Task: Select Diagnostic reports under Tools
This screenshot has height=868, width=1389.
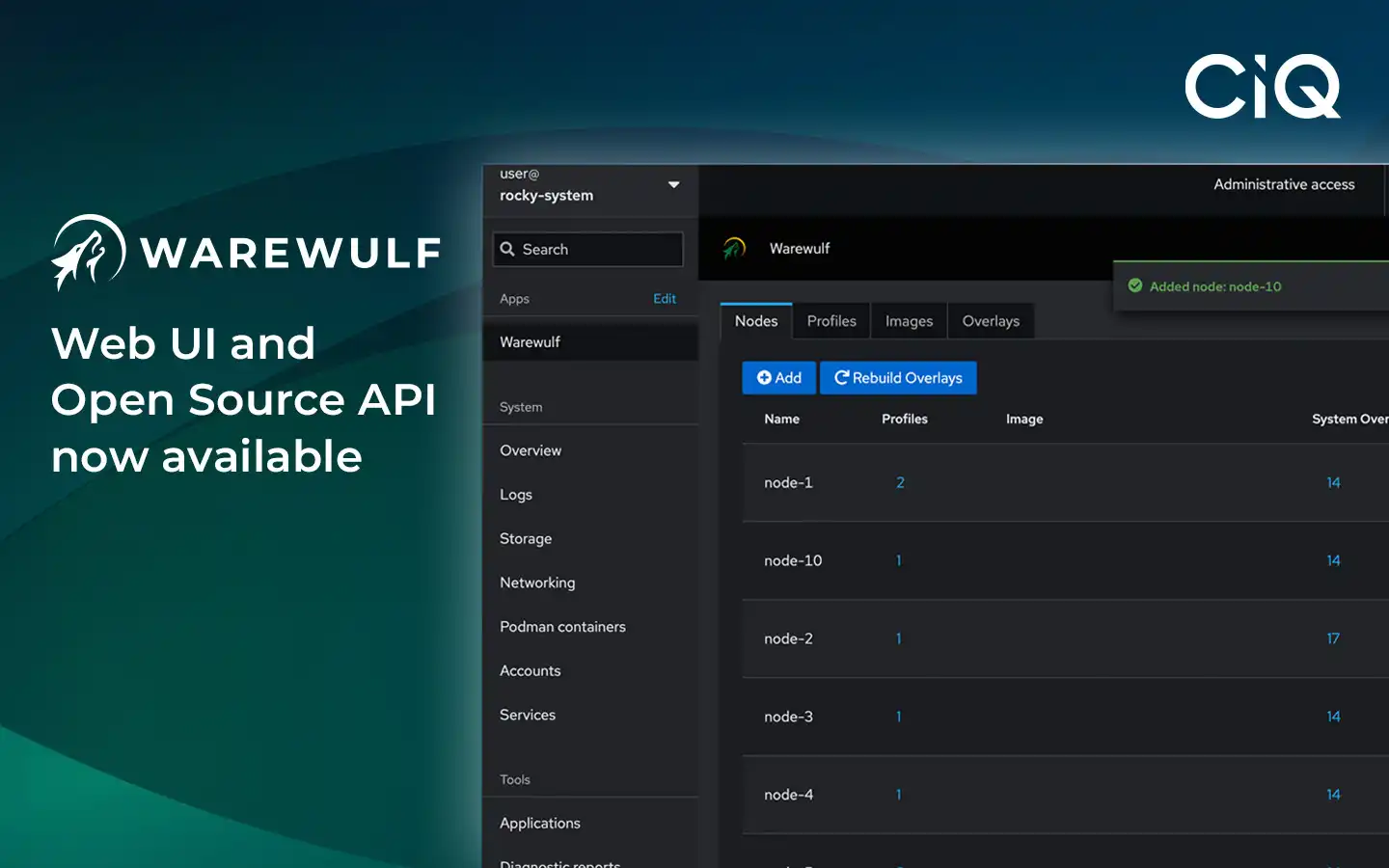Action: pyautogui.click(x=559, y=863)
